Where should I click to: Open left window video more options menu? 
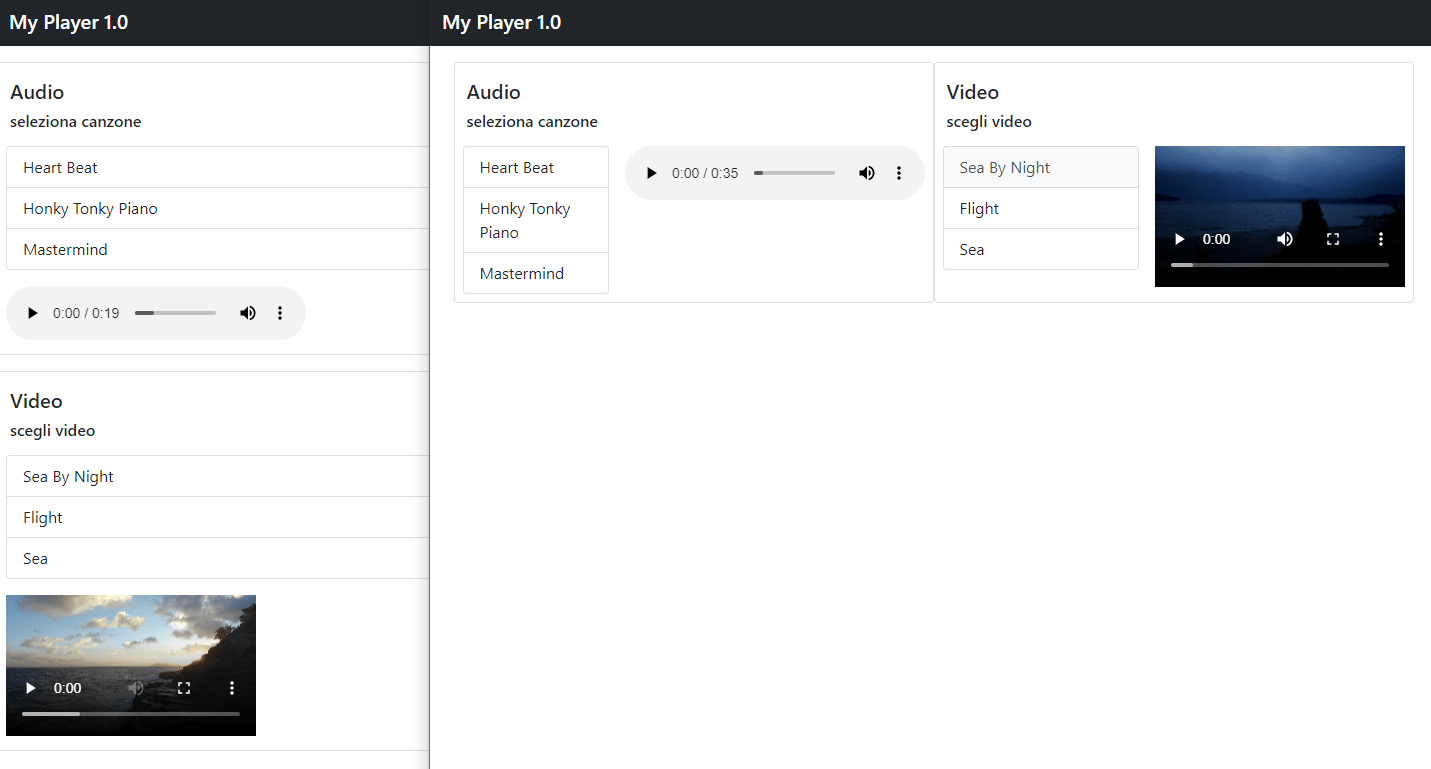(x=232, y=688)
